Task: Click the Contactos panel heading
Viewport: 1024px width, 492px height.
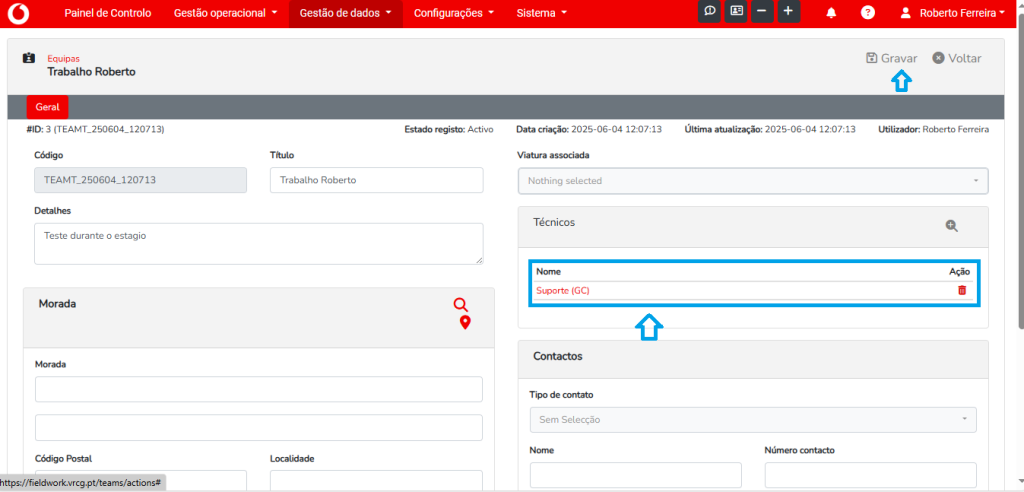Action: 558,357
